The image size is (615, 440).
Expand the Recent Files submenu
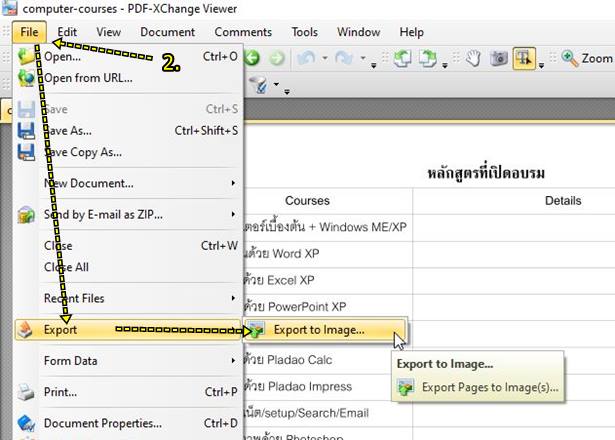[x=128, y=298]
